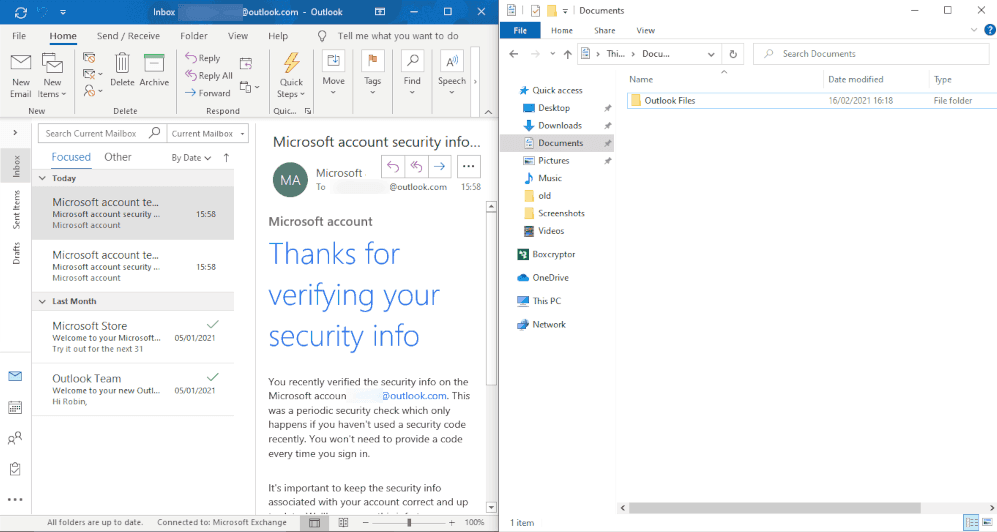Screen dimensions: 997x532
Task: Switch to Reading view in status bar
Action: (343, 522)
